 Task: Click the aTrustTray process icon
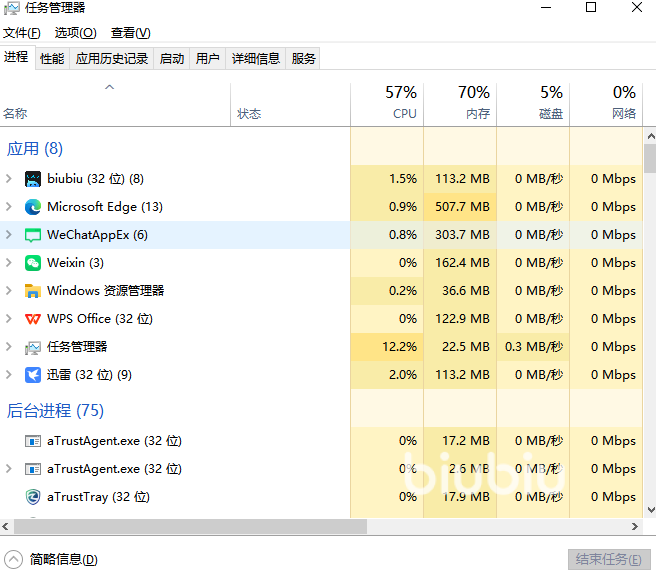click(33, 497)
